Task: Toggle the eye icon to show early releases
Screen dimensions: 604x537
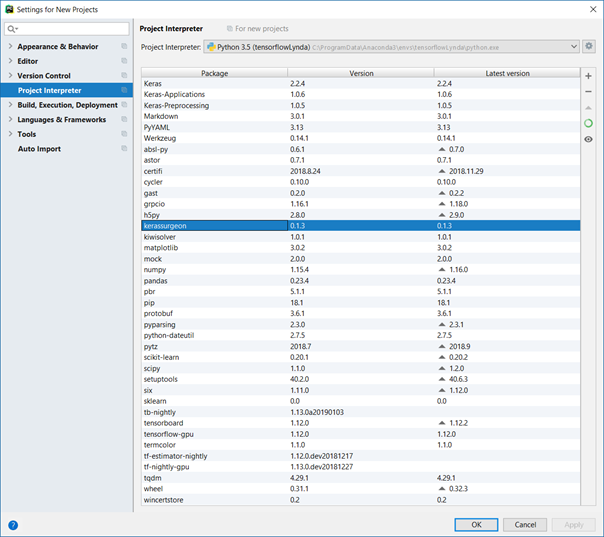Action: click(588, 139)
